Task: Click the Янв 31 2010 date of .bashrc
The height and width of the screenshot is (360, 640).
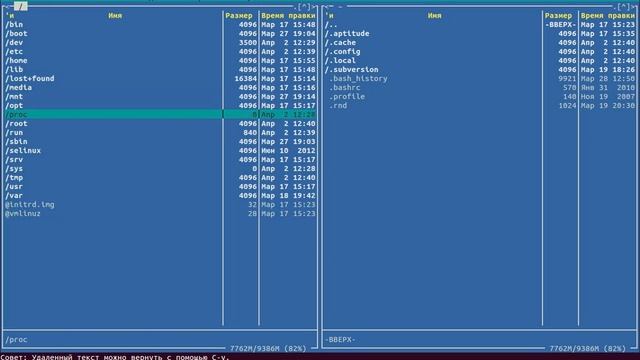Action: [x=608, y=87]
